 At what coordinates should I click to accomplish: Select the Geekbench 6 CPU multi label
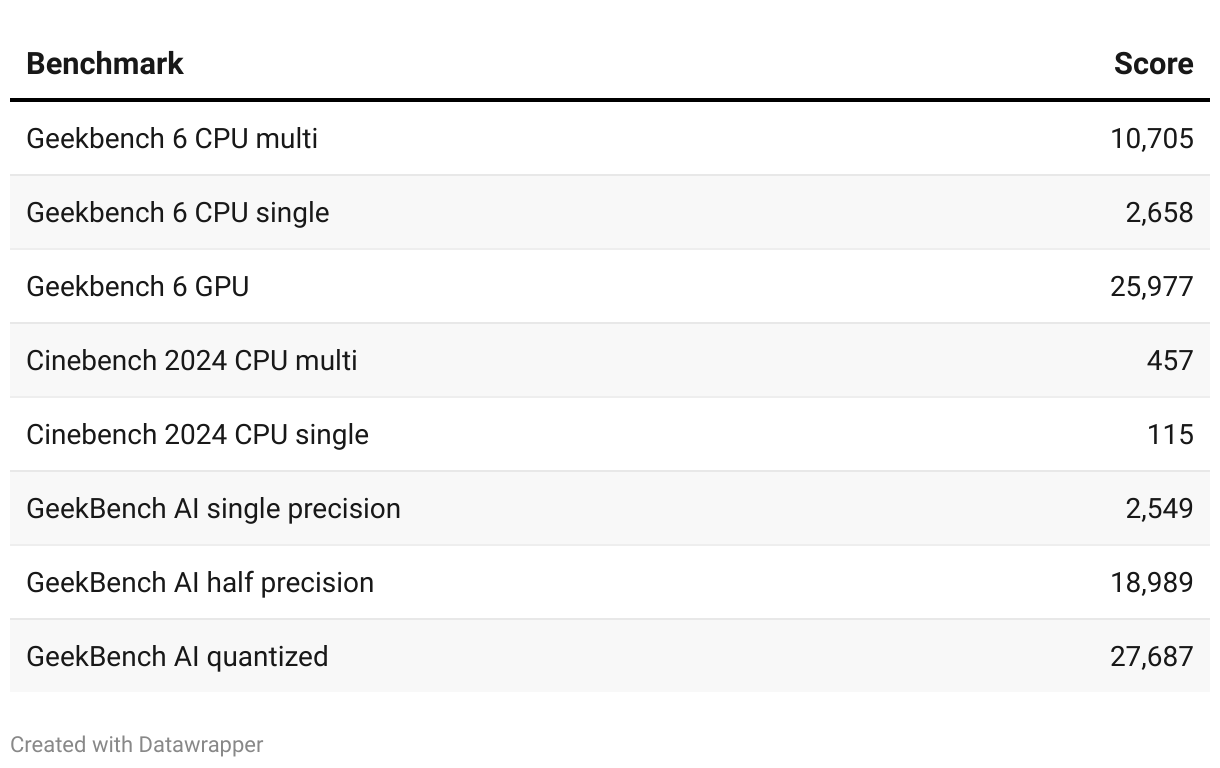[172, 138]
